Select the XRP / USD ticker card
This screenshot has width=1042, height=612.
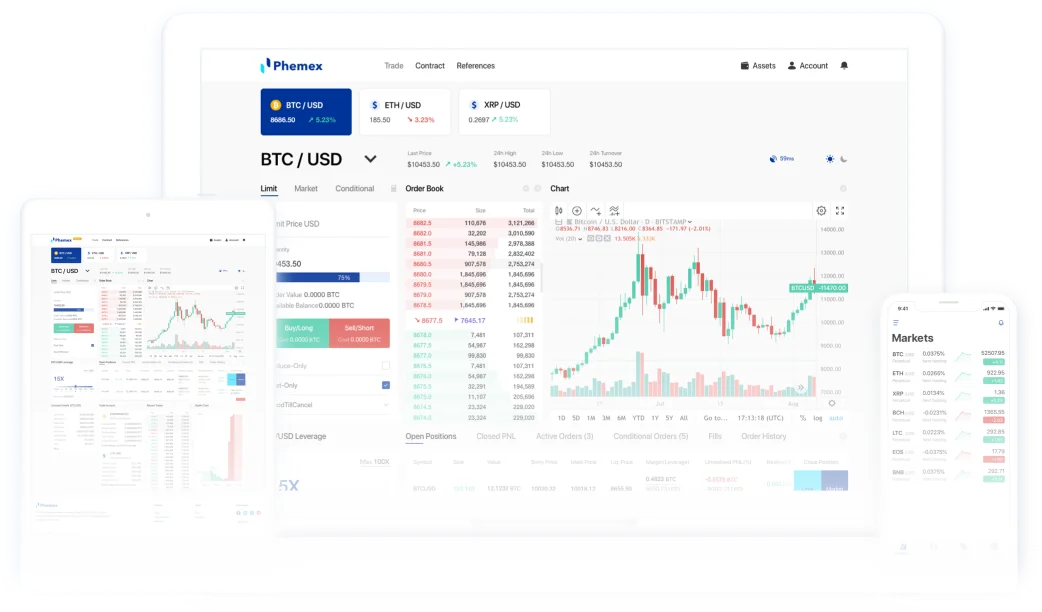click(504, 112)
